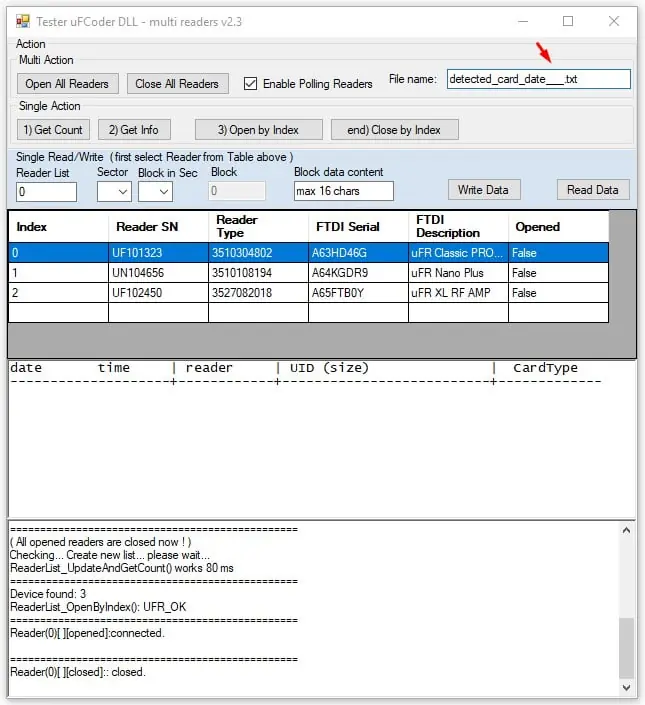Screen dimensions: 645x705
Task: Minimize the Tester uFCoder window
Action: tap(523, 21)
